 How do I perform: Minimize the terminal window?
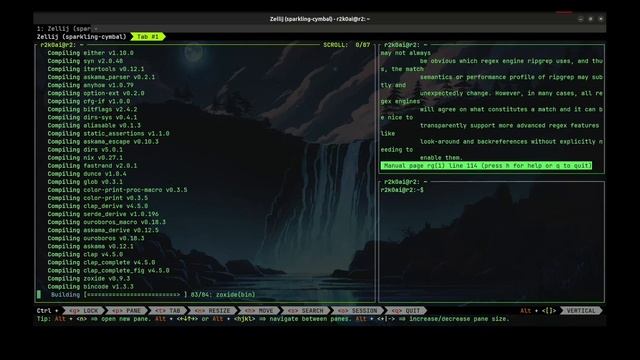(580, 19)
